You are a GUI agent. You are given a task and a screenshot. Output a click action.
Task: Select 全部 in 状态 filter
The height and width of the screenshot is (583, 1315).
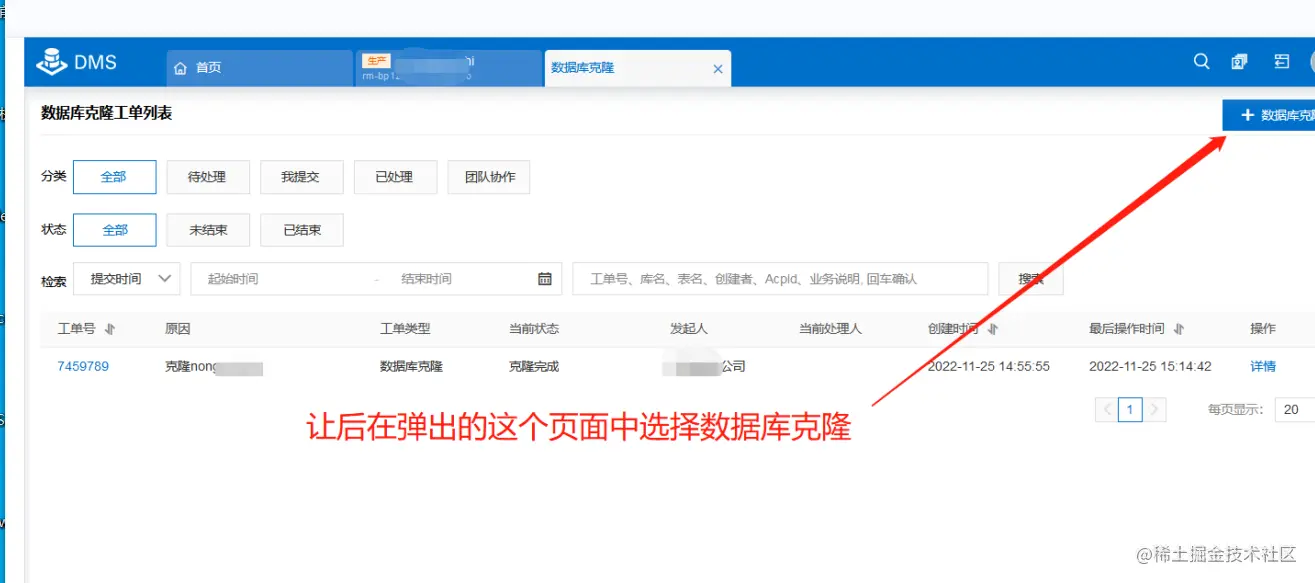pos(115,230)
